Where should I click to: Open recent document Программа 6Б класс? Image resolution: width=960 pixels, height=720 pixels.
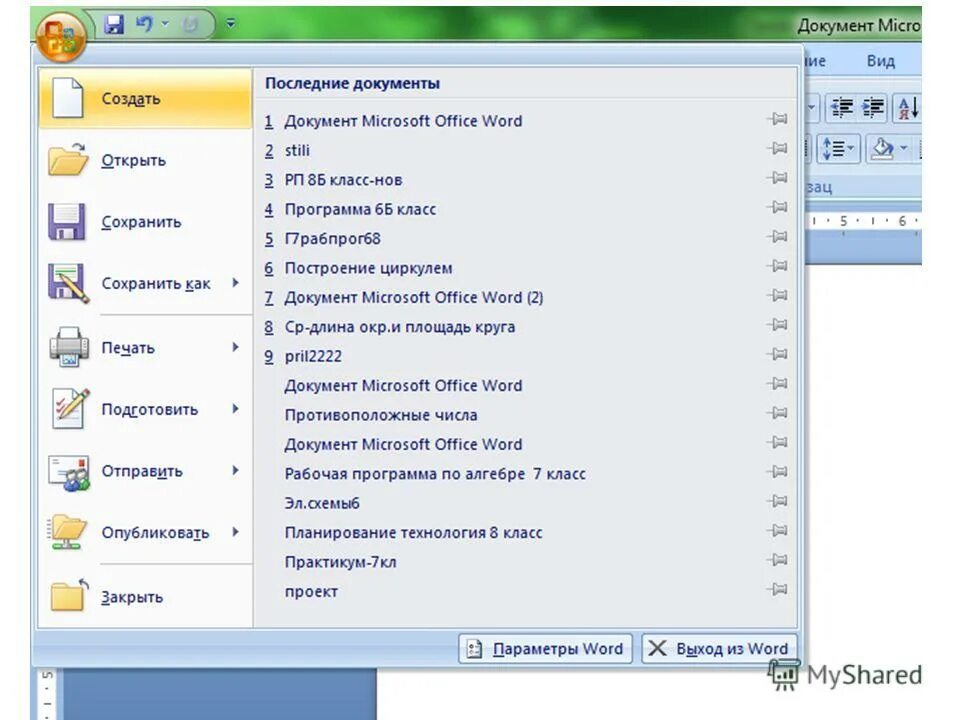point(525,209)
